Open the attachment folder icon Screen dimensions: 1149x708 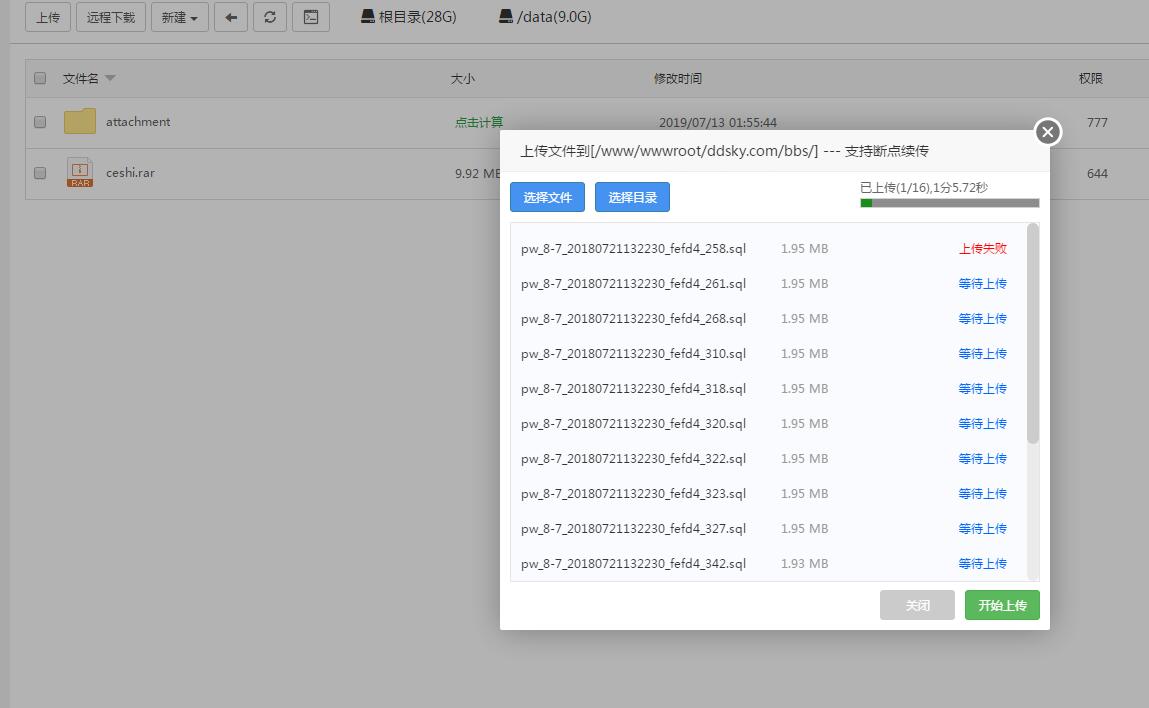point(78,121)
